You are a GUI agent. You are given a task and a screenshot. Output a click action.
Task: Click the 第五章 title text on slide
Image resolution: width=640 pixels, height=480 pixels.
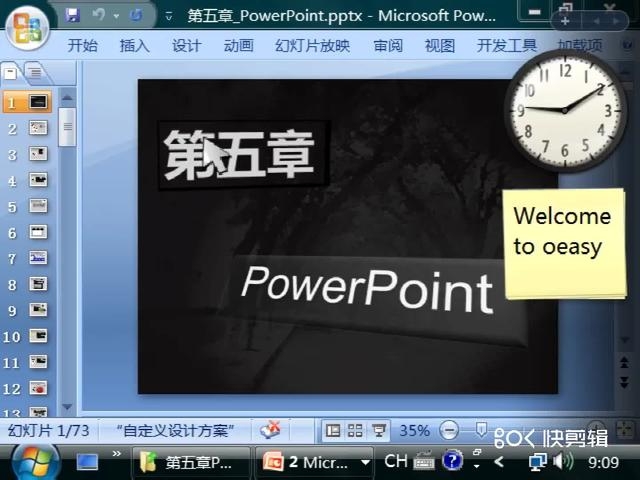239,156
